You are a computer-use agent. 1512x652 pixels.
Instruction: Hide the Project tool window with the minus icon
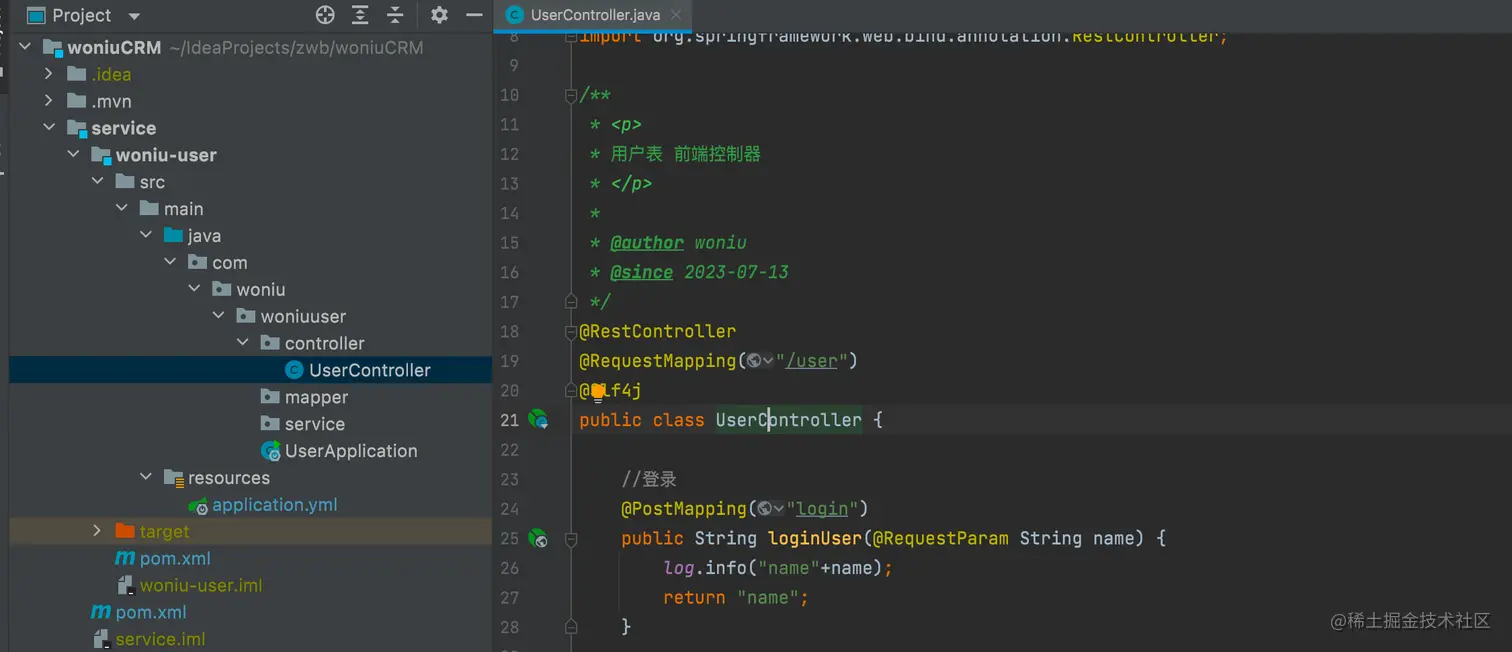(474, 15)
